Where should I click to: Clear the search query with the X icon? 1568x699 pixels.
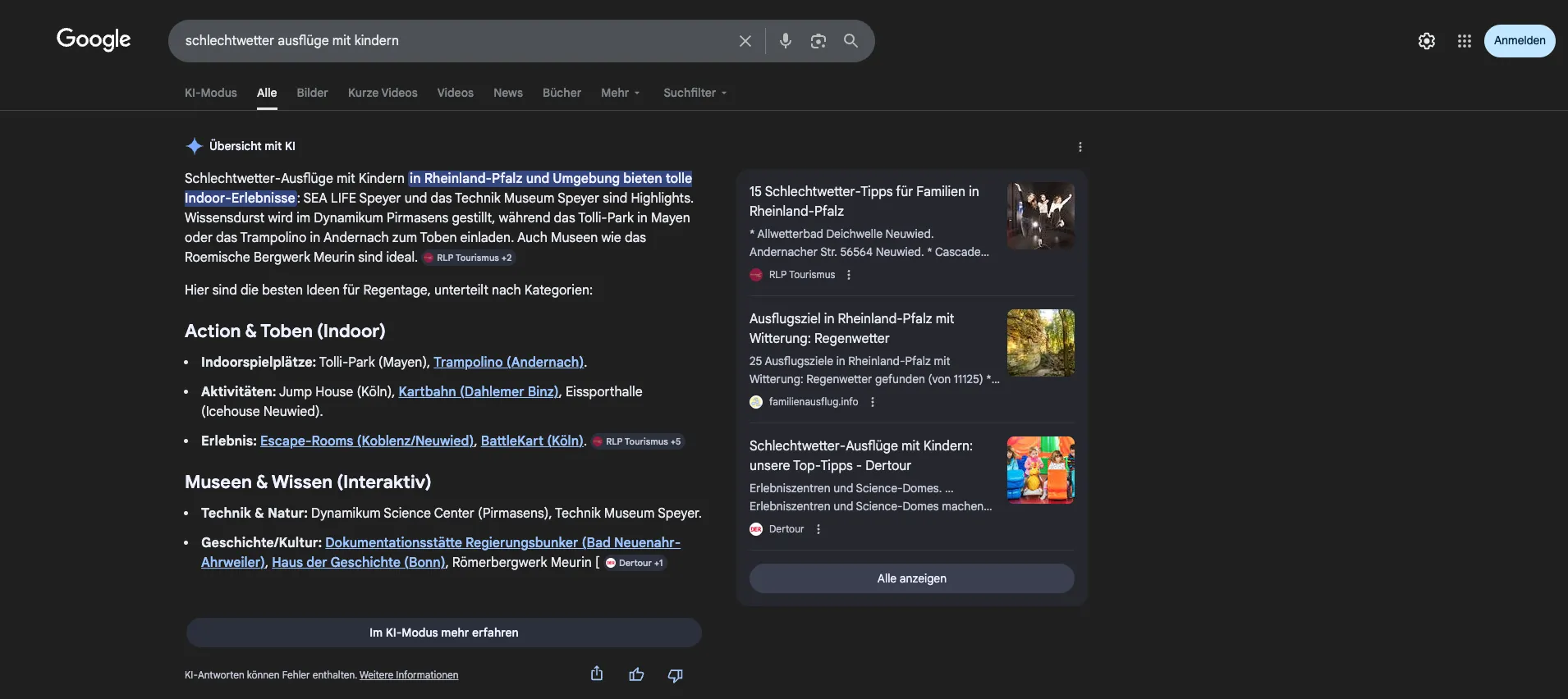click(x=745, y=41)
